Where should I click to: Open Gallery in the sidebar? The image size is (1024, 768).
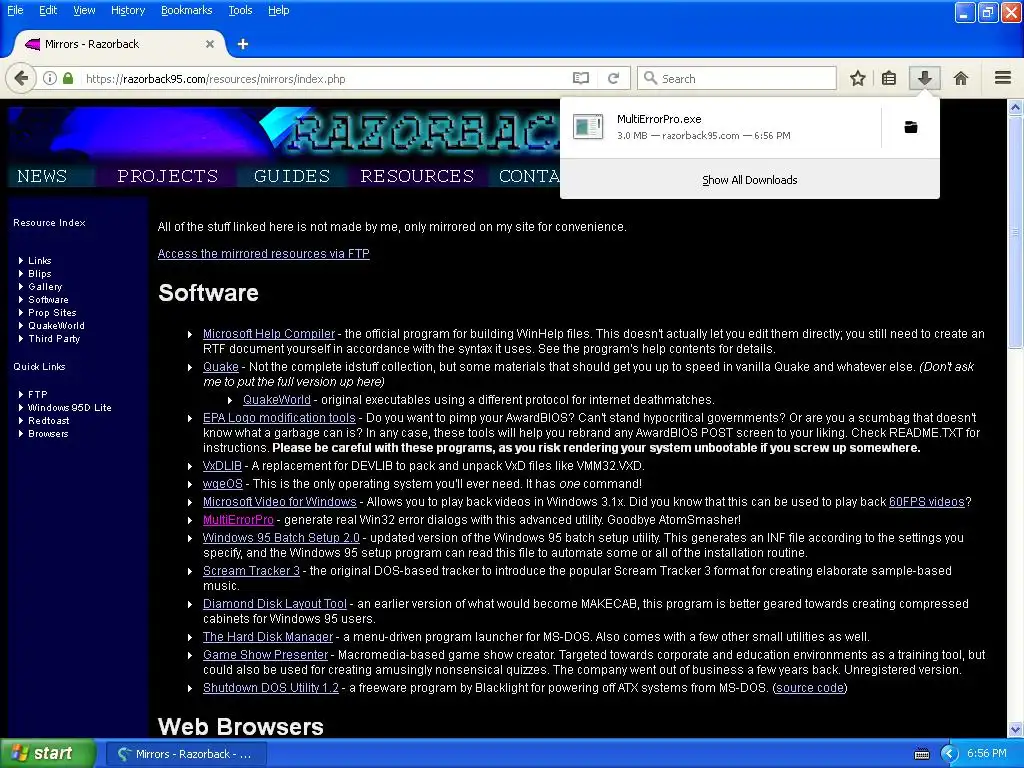[x=45, y=287]
